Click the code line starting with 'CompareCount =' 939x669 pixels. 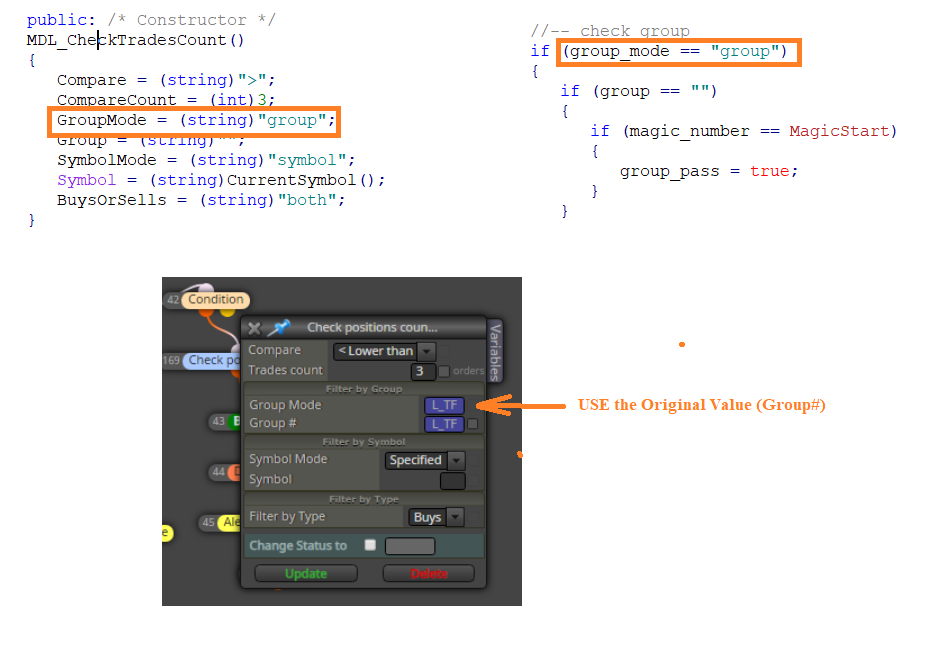(166, 99)
